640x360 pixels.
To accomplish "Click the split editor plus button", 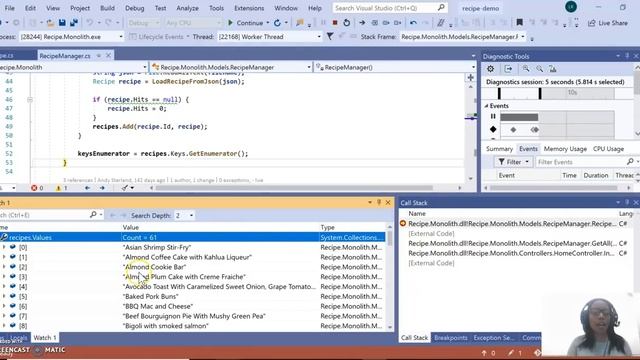I will [470, 77].
